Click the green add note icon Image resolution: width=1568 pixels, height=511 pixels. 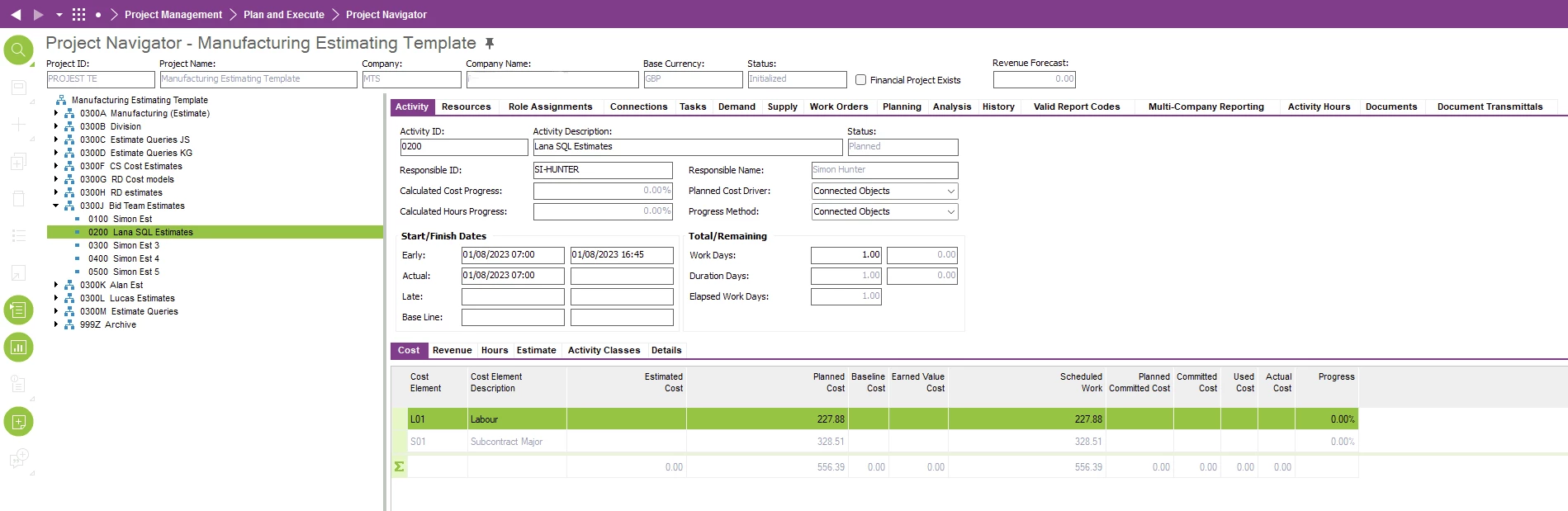(x=18, y=422)
